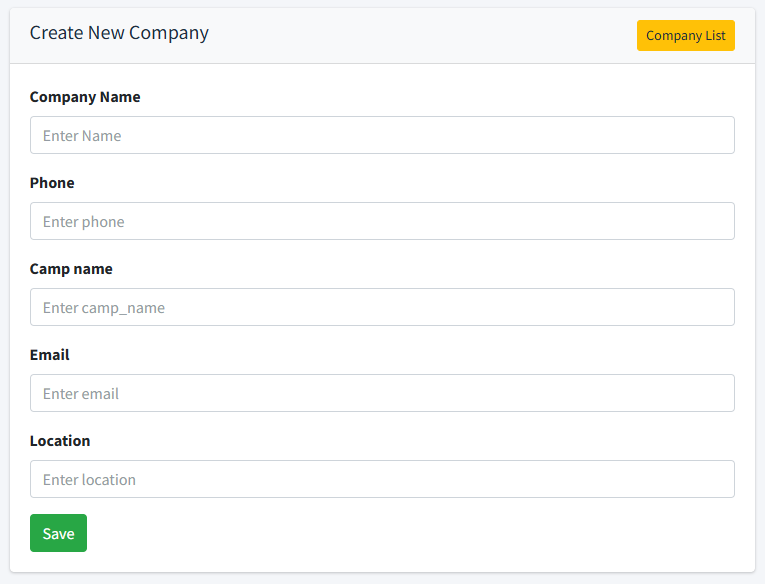
Task: Click the "Enter email" placeholder text
Action: coord(81,394)
